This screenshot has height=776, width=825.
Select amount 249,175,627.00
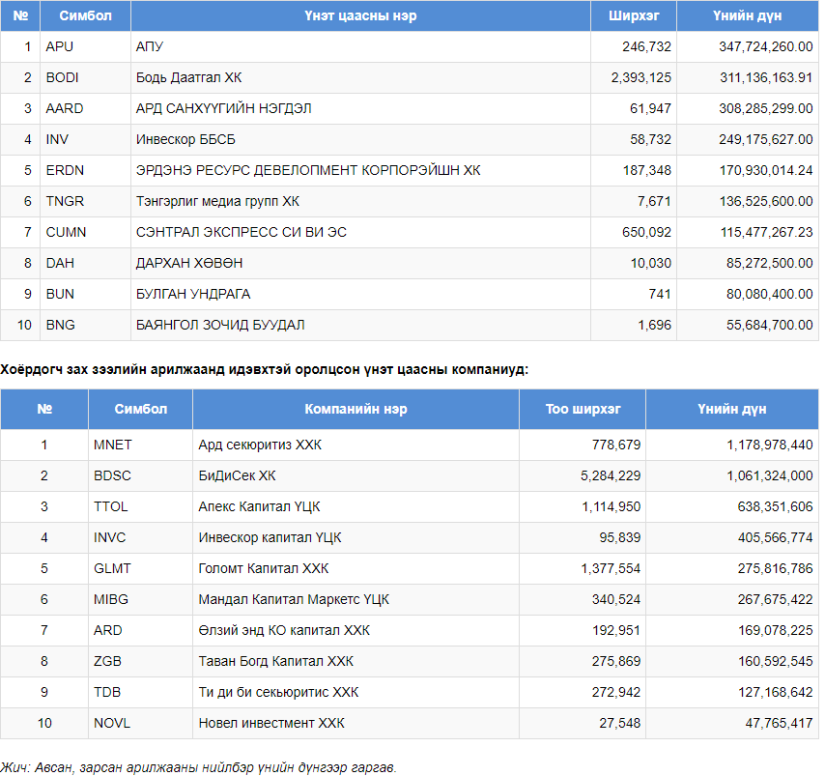point(766,139)
